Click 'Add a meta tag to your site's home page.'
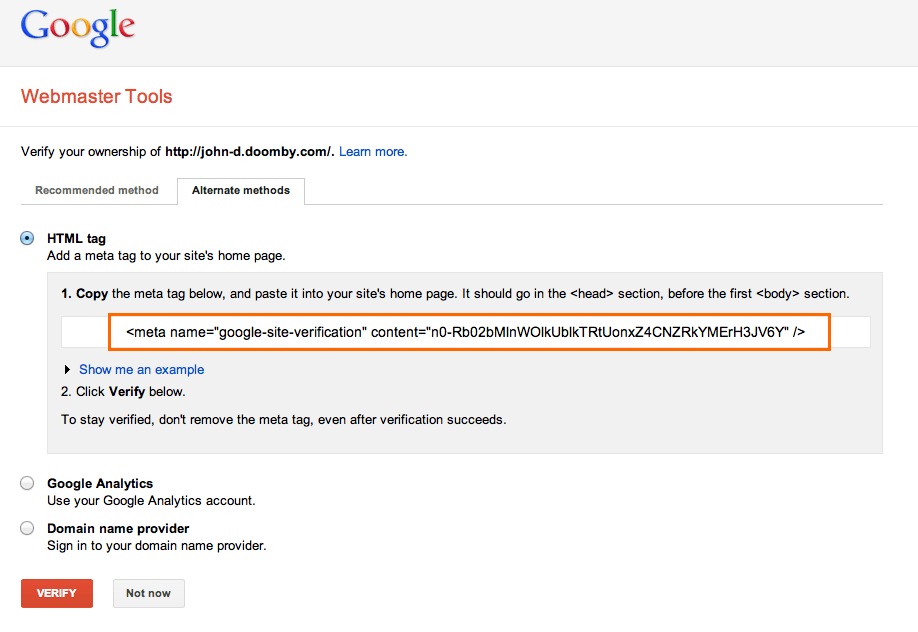The height and width of the screenshot is (632, 918). (166, 256)
